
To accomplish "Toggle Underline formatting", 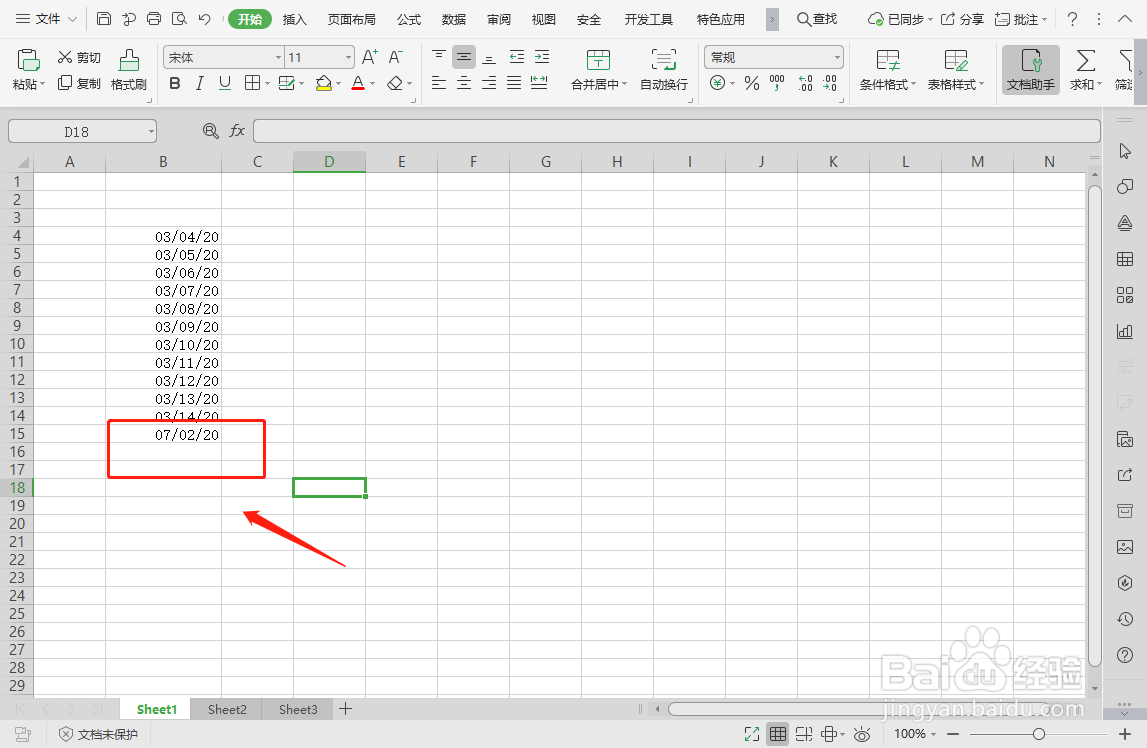I will [x=225, y=83].
